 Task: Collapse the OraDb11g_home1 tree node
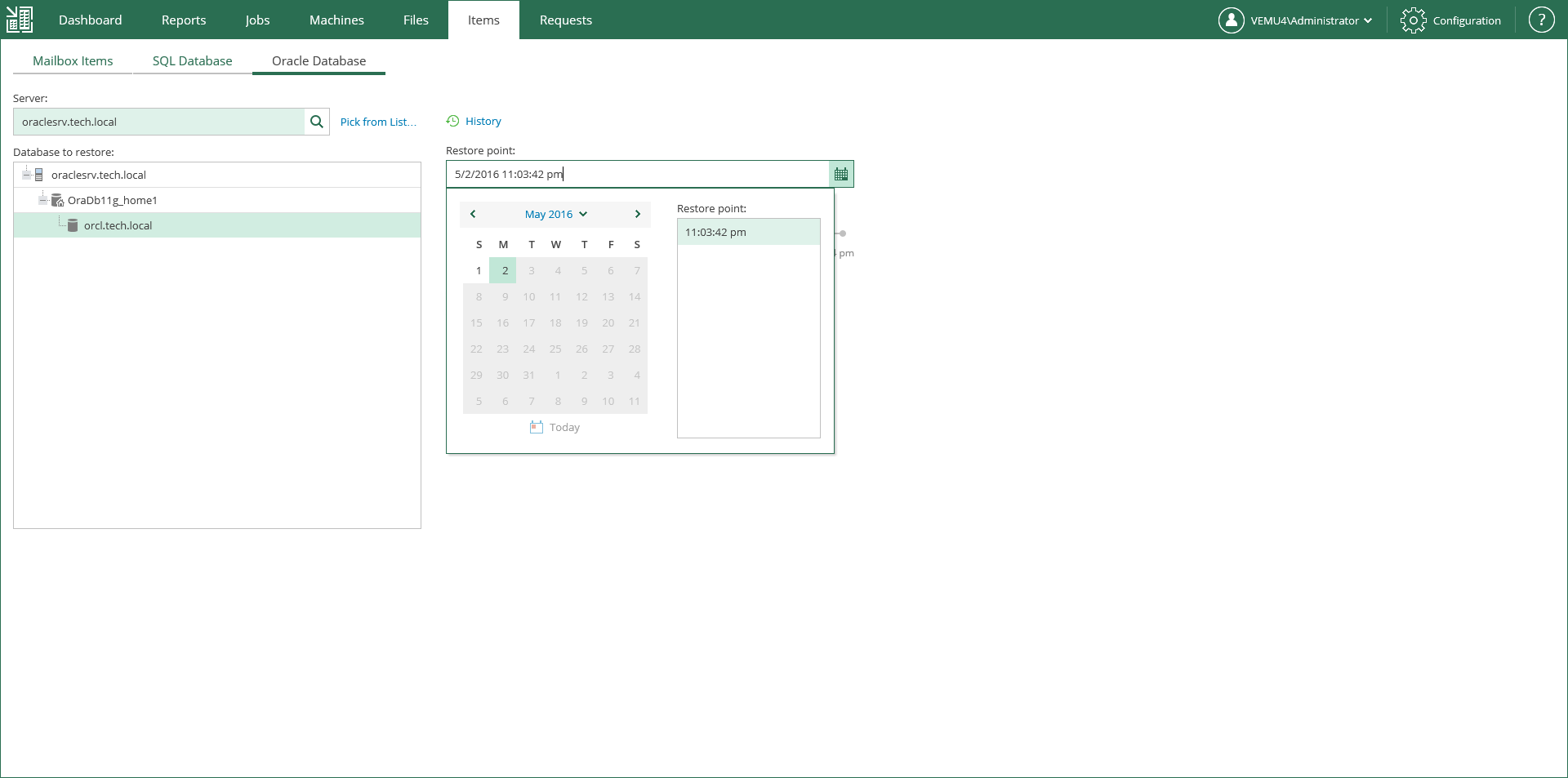(x=43, y=200)
